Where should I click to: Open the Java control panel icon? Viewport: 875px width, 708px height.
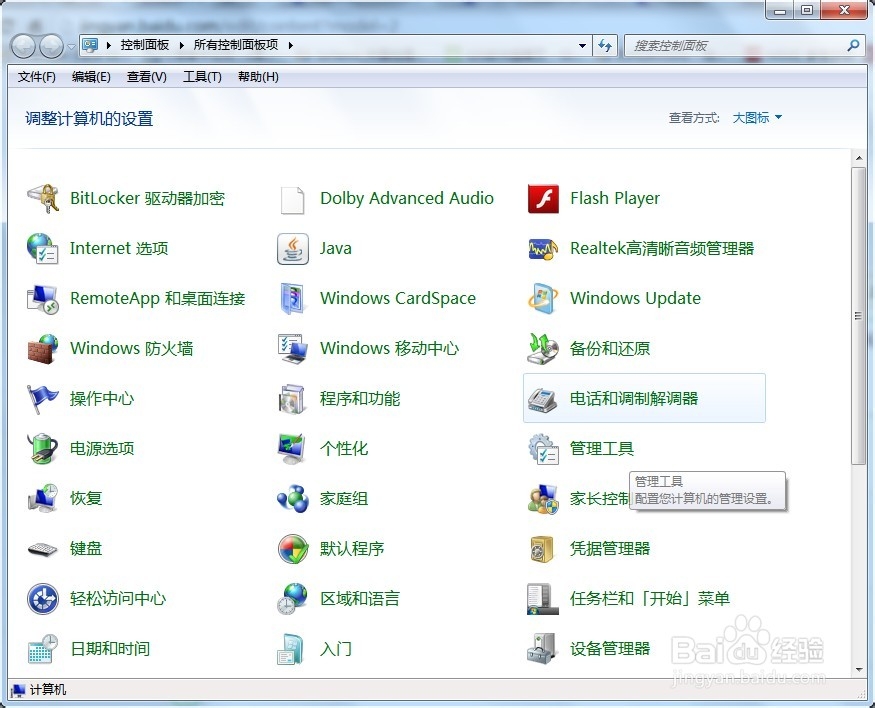pos(292,248)
